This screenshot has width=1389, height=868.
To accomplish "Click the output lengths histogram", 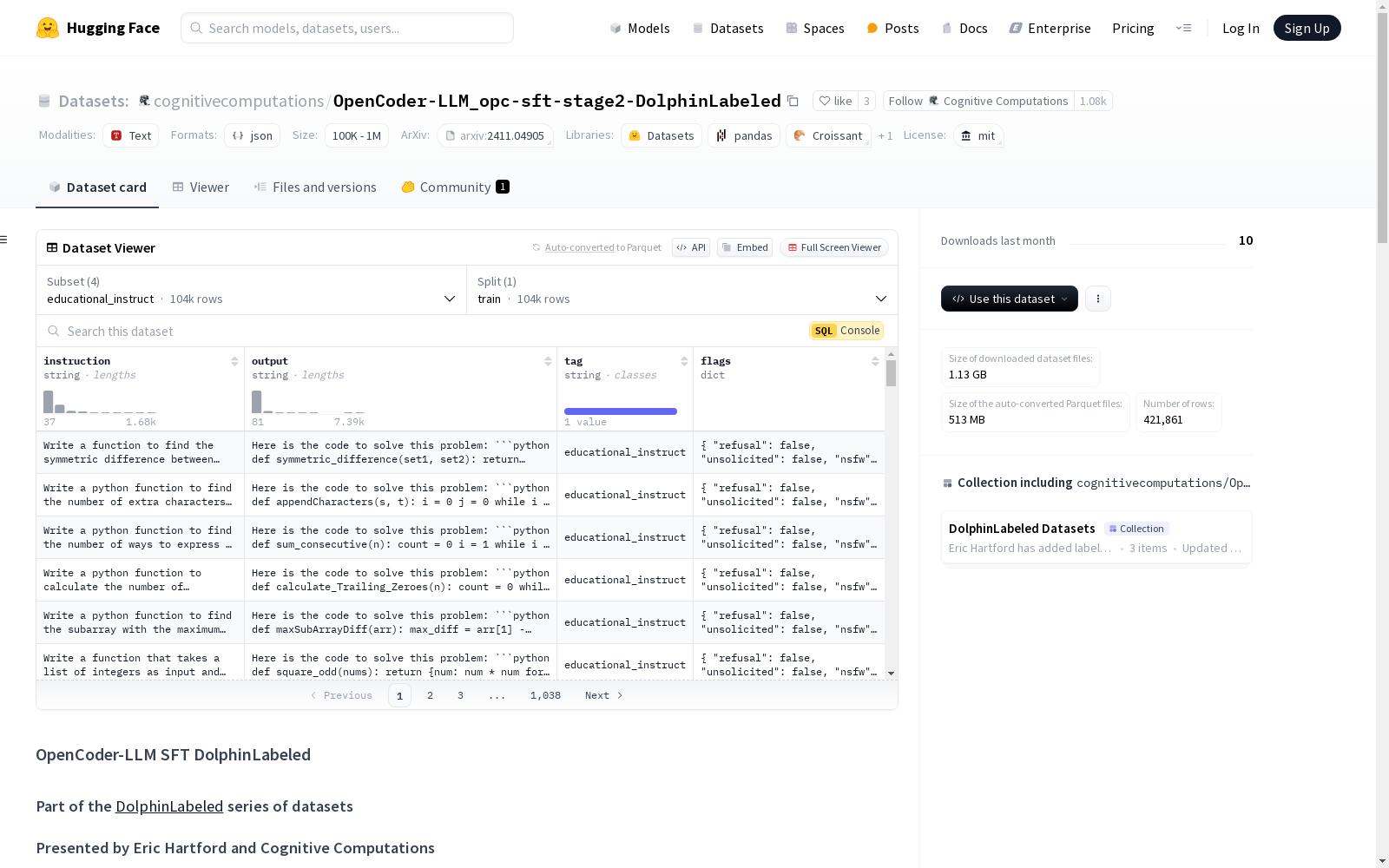I will [x=308, y=402].
